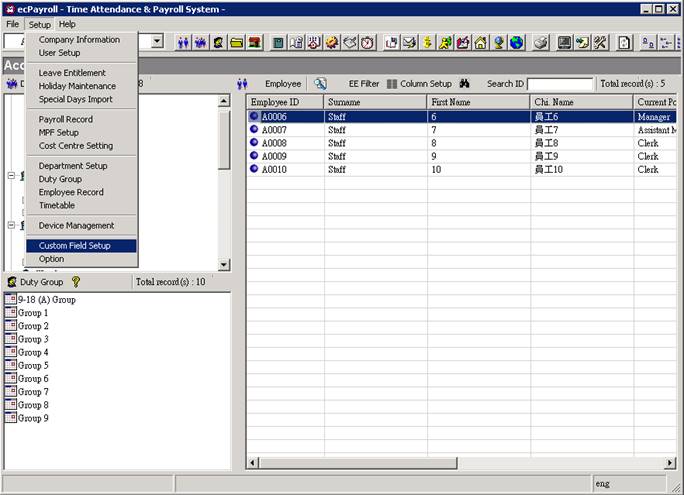Select the Payroll Record menu entry
Viewport: 684px width, 495px height.
[x=81, y=119]
